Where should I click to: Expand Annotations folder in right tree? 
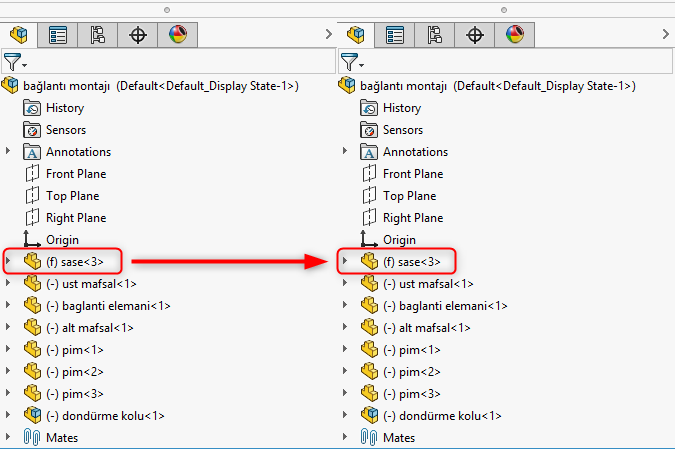tap(345, 151)
